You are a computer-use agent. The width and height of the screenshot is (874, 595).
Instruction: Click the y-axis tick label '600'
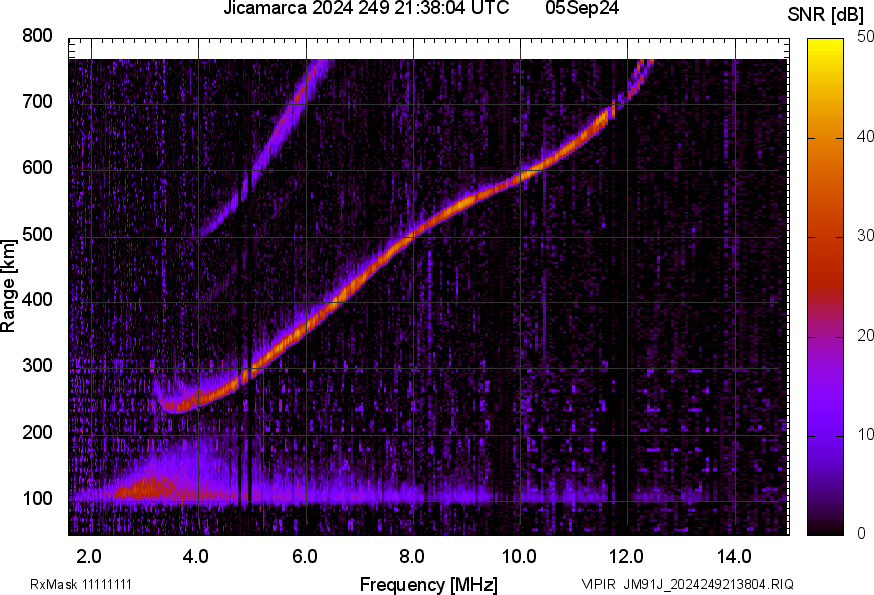(x=37, y=168)
